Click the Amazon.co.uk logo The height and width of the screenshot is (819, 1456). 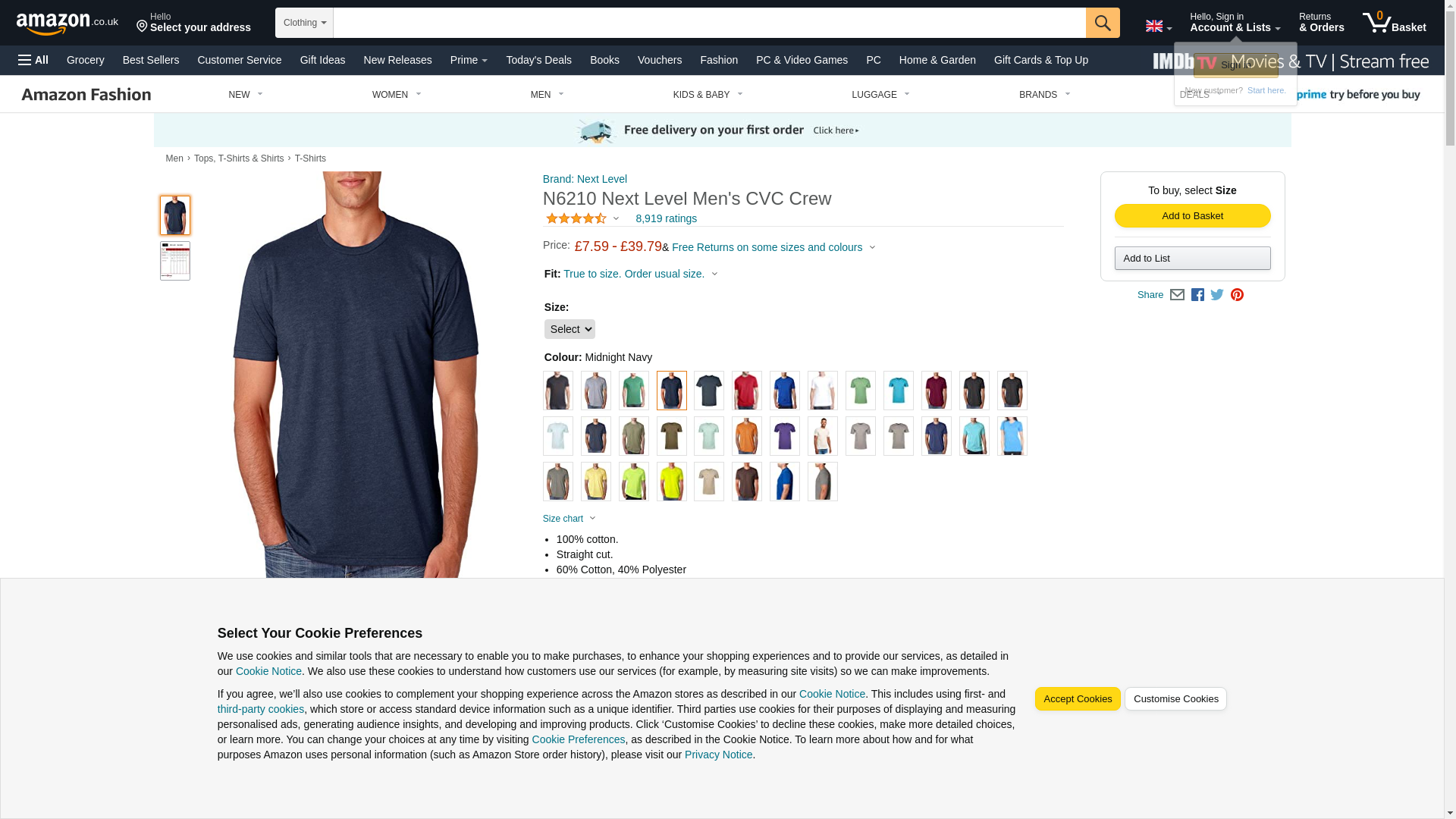[x=67, y=24]
